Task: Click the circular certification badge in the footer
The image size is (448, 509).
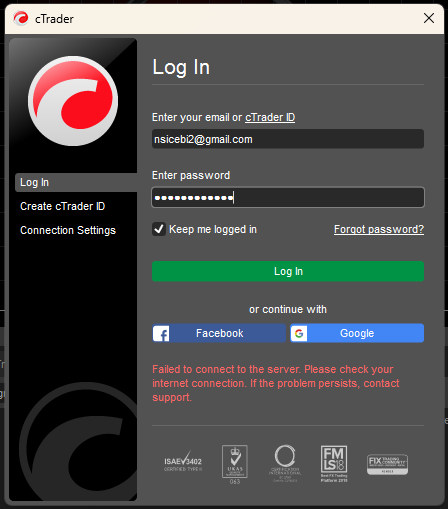Action: (x=285, y=463)
